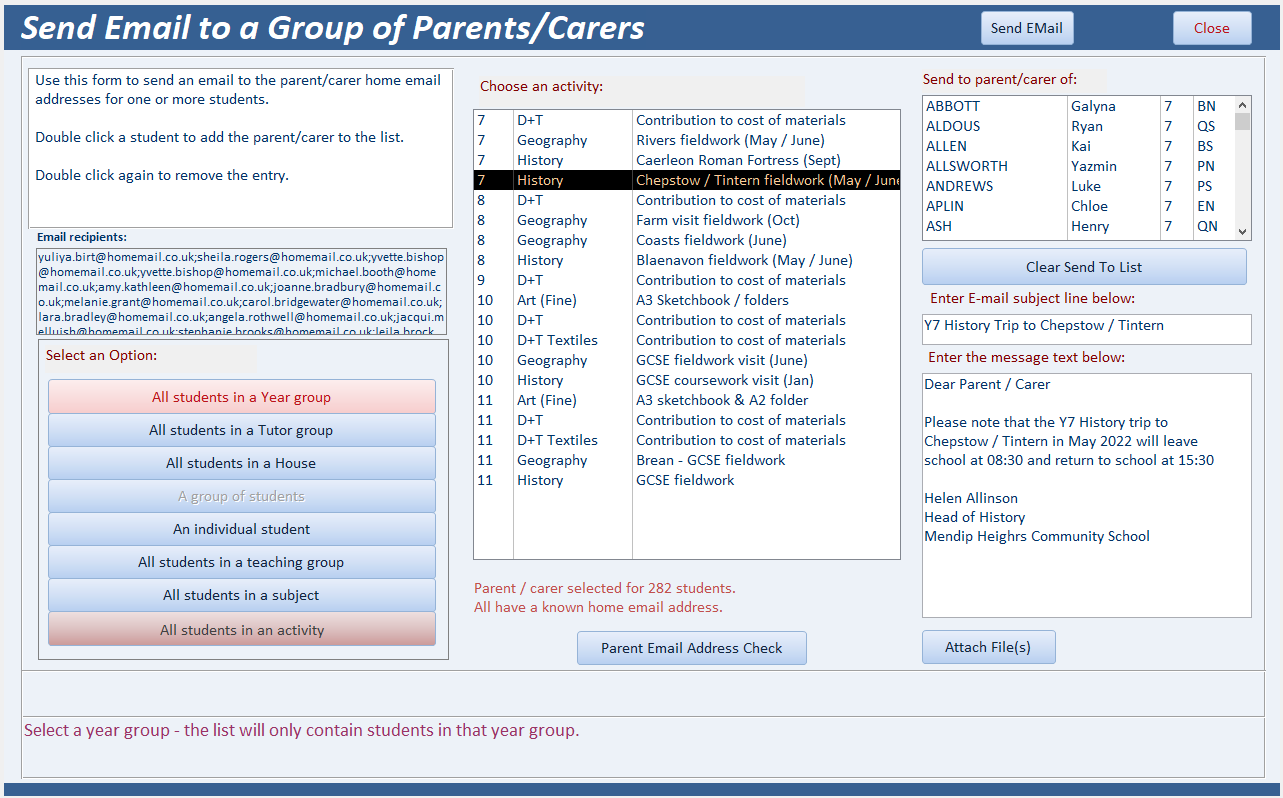Pick All students in a House option
Screen dimensions: 1283x798
click(242, 463)
